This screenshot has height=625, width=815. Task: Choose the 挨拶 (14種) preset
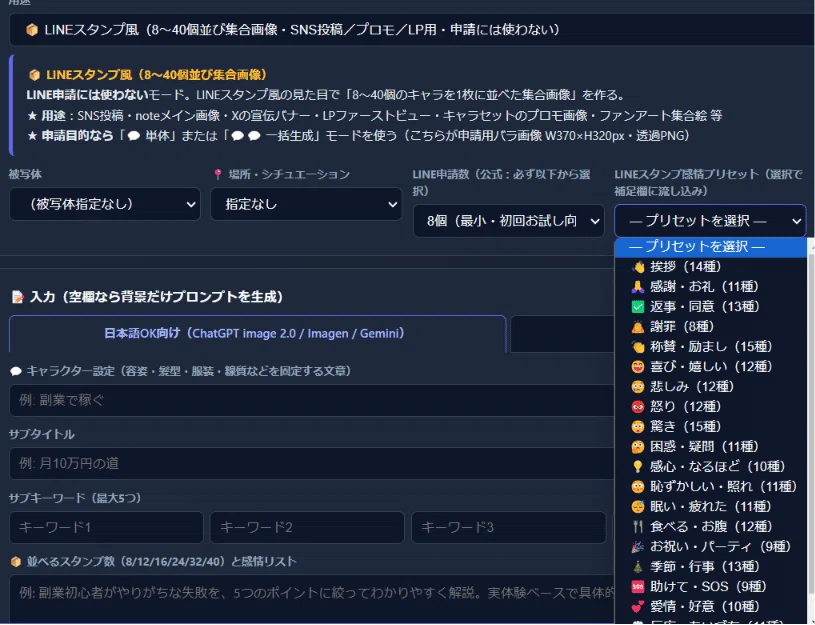click(710, 267)
